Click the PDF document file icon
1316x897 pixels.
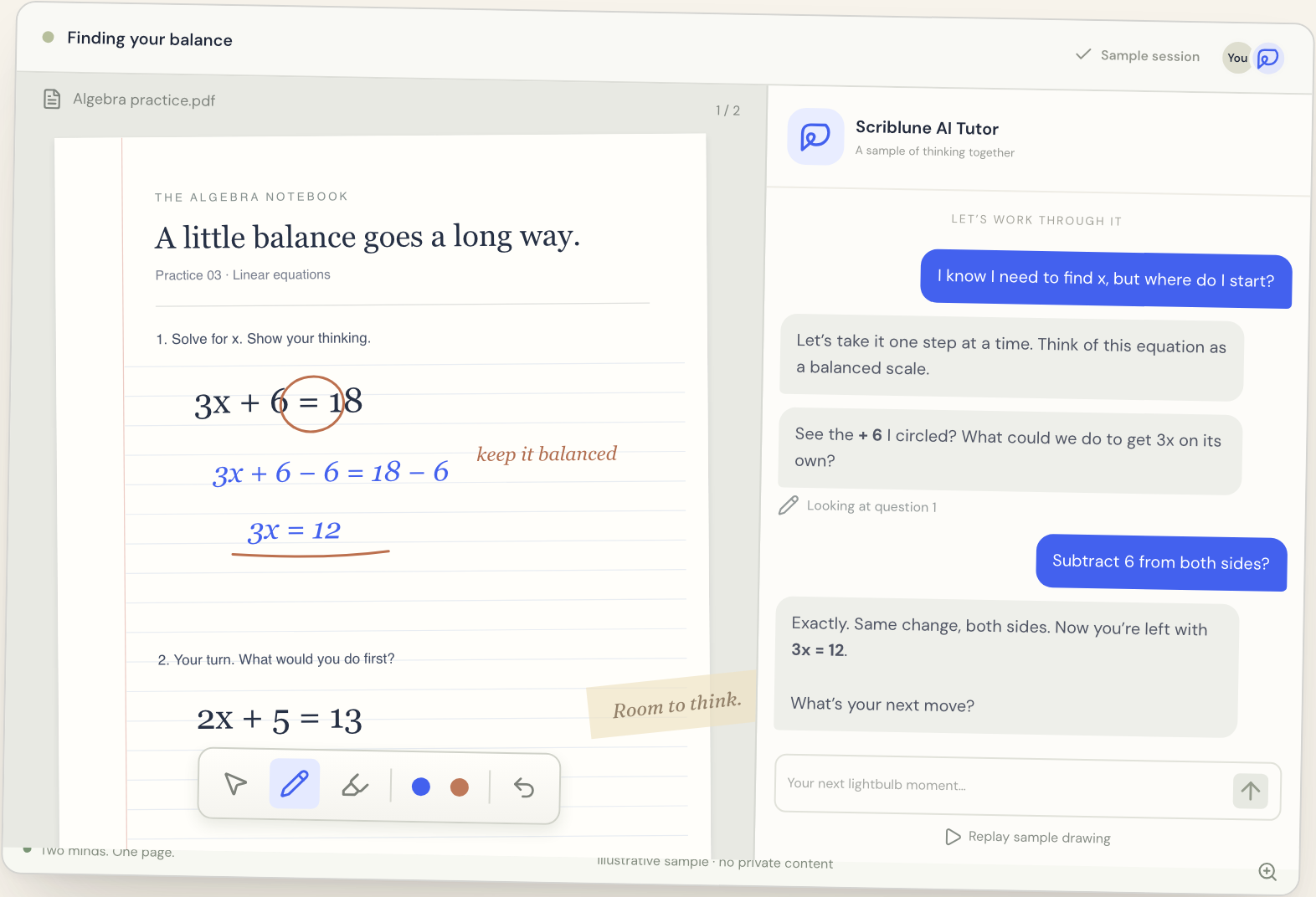(52, 99)
